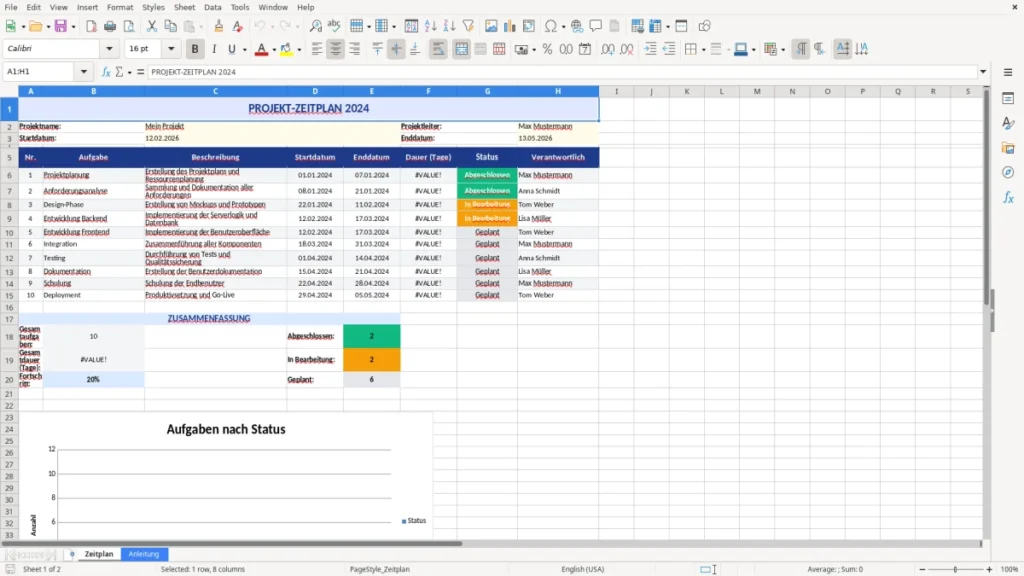Screen dimensions: 1024x576
Task: Click the Insert Comment speech bubble
Action: click(596, 26)
